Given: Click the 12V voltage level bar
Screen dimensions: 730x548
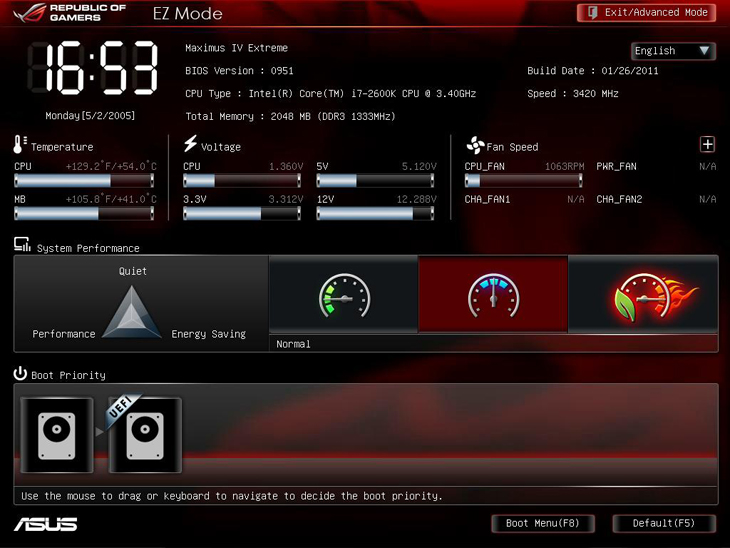Looking at the screenshot, I should 375,213.
